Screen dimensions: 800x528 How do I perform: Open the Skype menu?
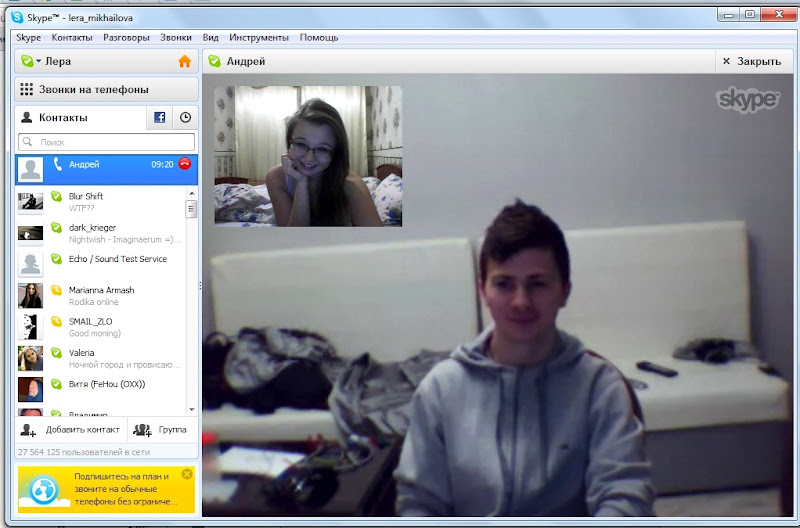coord(29,37)
